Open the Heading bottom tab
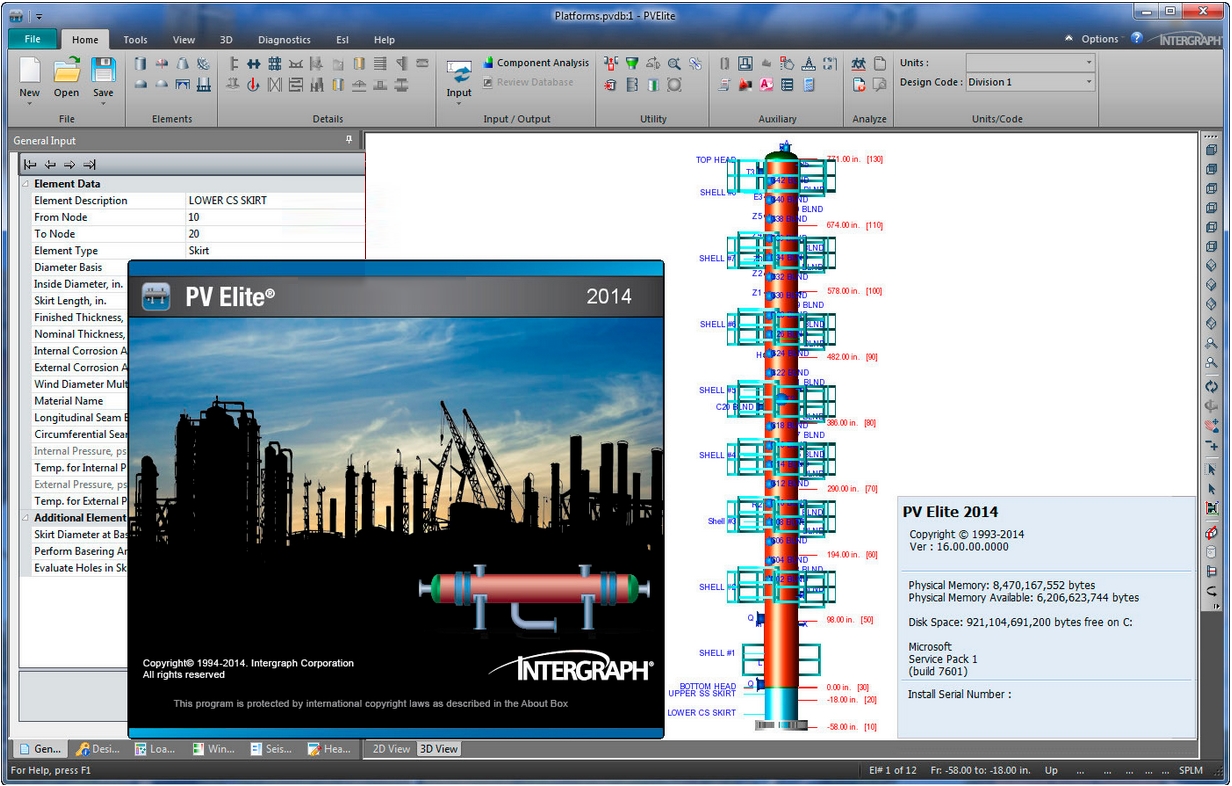This screenshot has width=1232, height=786. point(329,748)
